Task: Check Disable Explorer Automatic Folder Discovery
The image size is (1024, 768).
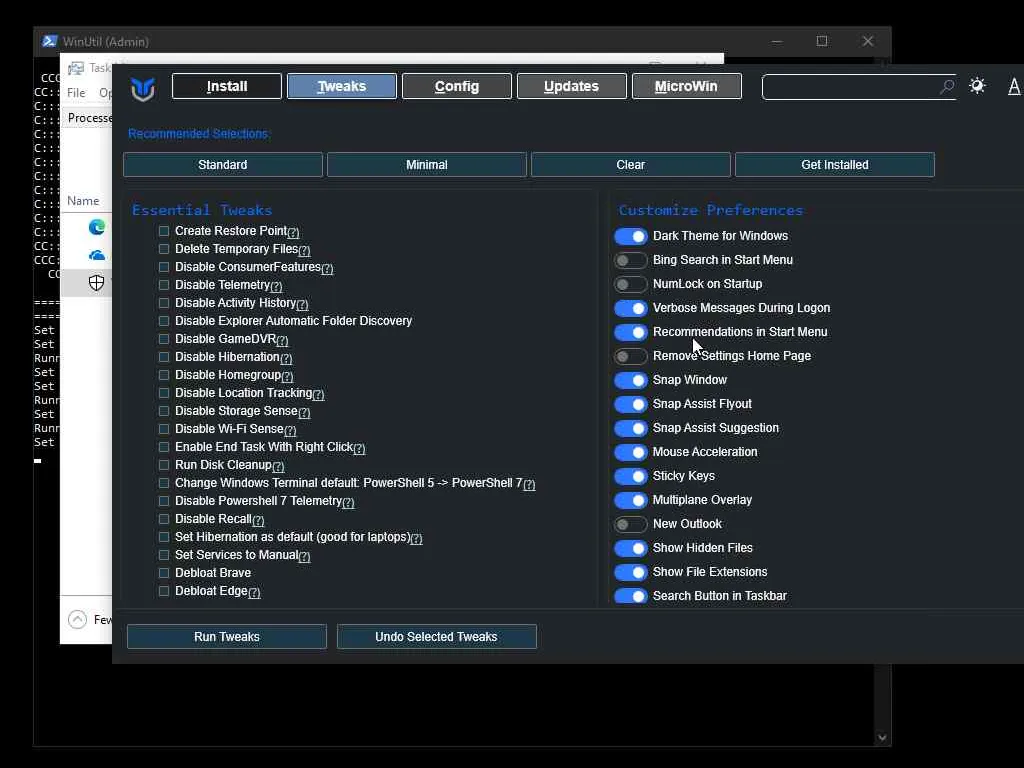Action: [x=164, y=321]
